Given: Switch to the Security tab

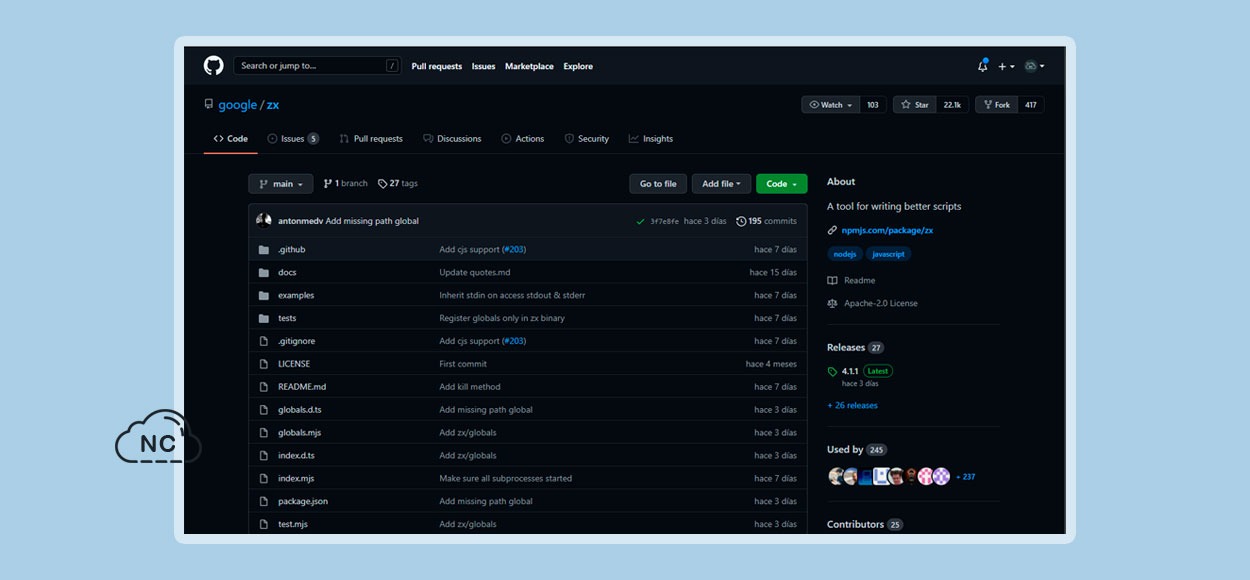Looking at the screenshot, I should pyautogui.click(x=587, y=139).
